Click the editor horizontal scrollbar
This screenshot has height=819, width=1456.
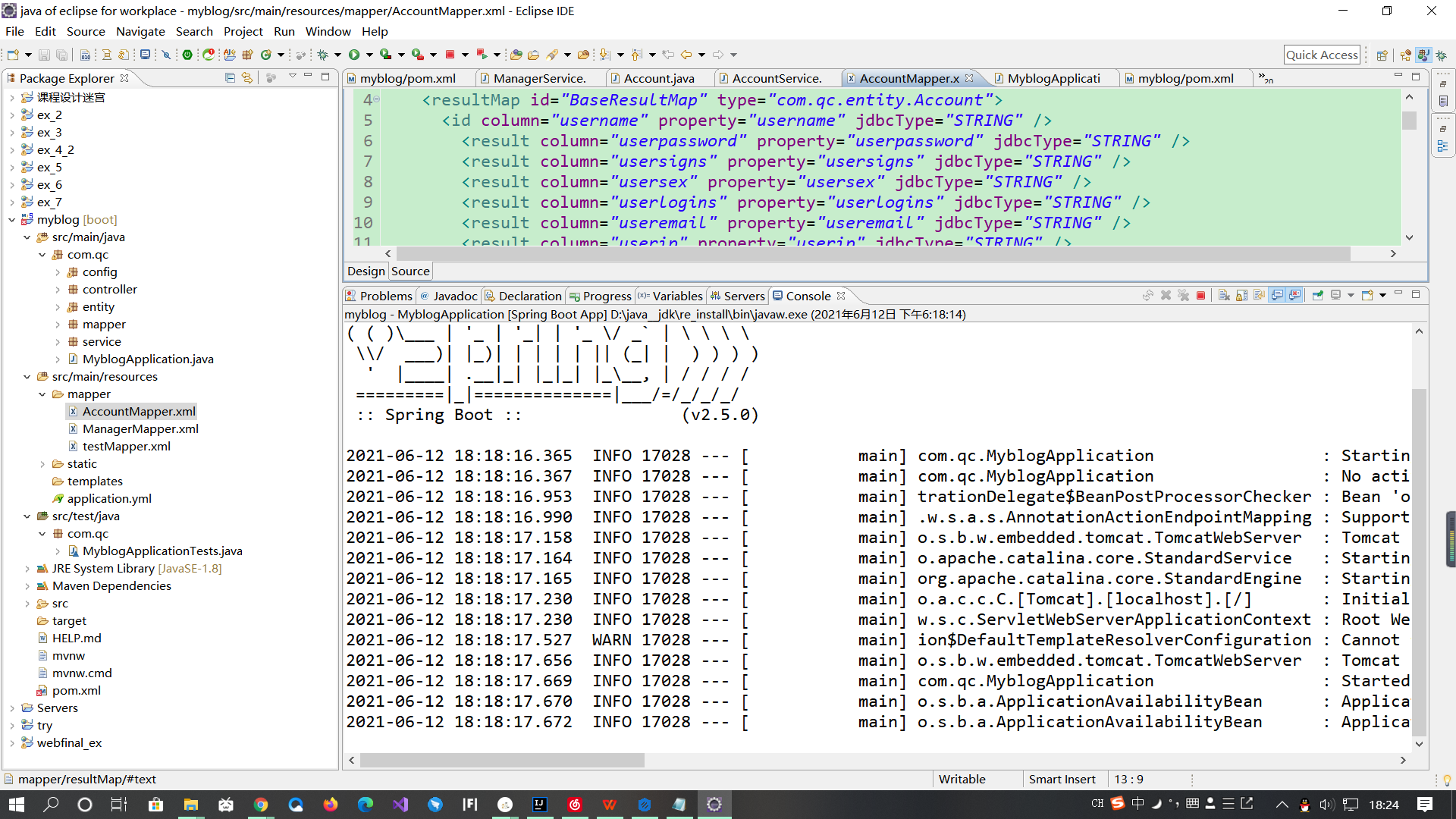tap(872, 254)
